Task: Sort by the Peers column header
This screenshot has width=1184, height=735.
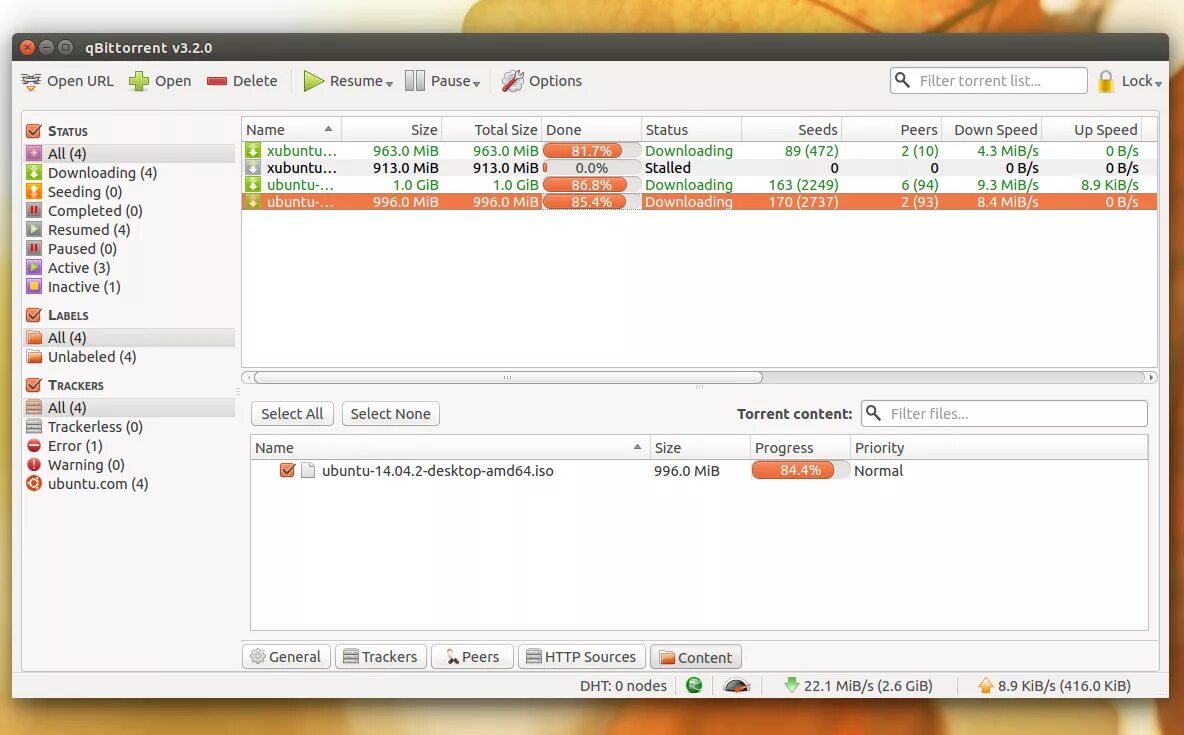Action: [891, 130]
